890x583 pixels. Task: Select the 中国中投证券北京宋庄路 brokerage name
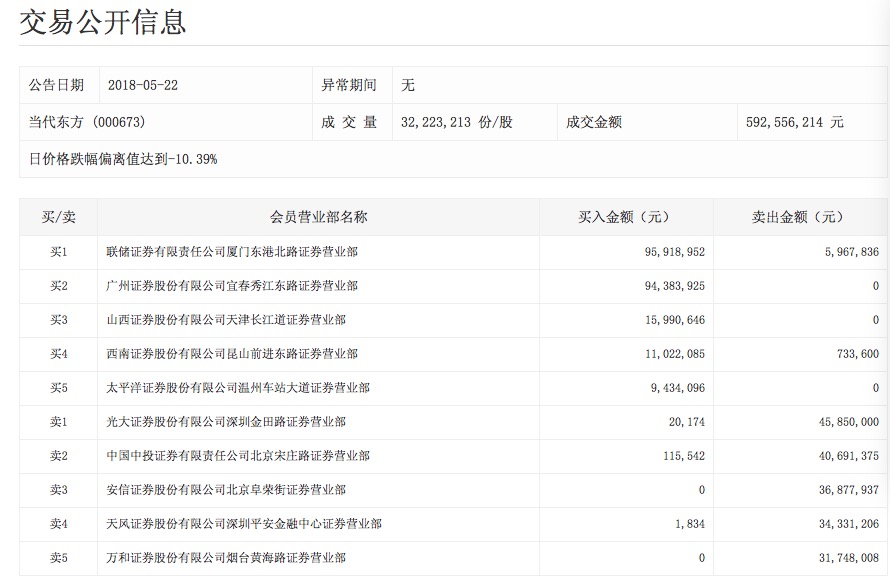(238, 456)
